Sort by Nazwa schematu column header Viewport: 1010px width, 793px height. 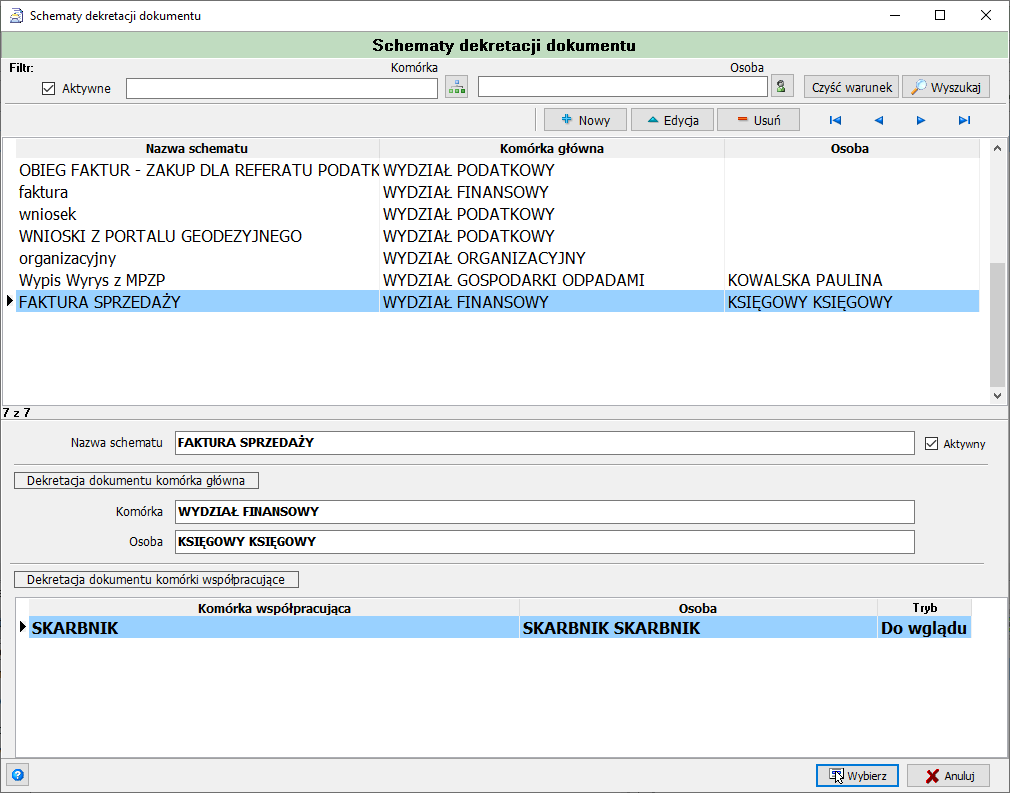click(x=197, y=148)
